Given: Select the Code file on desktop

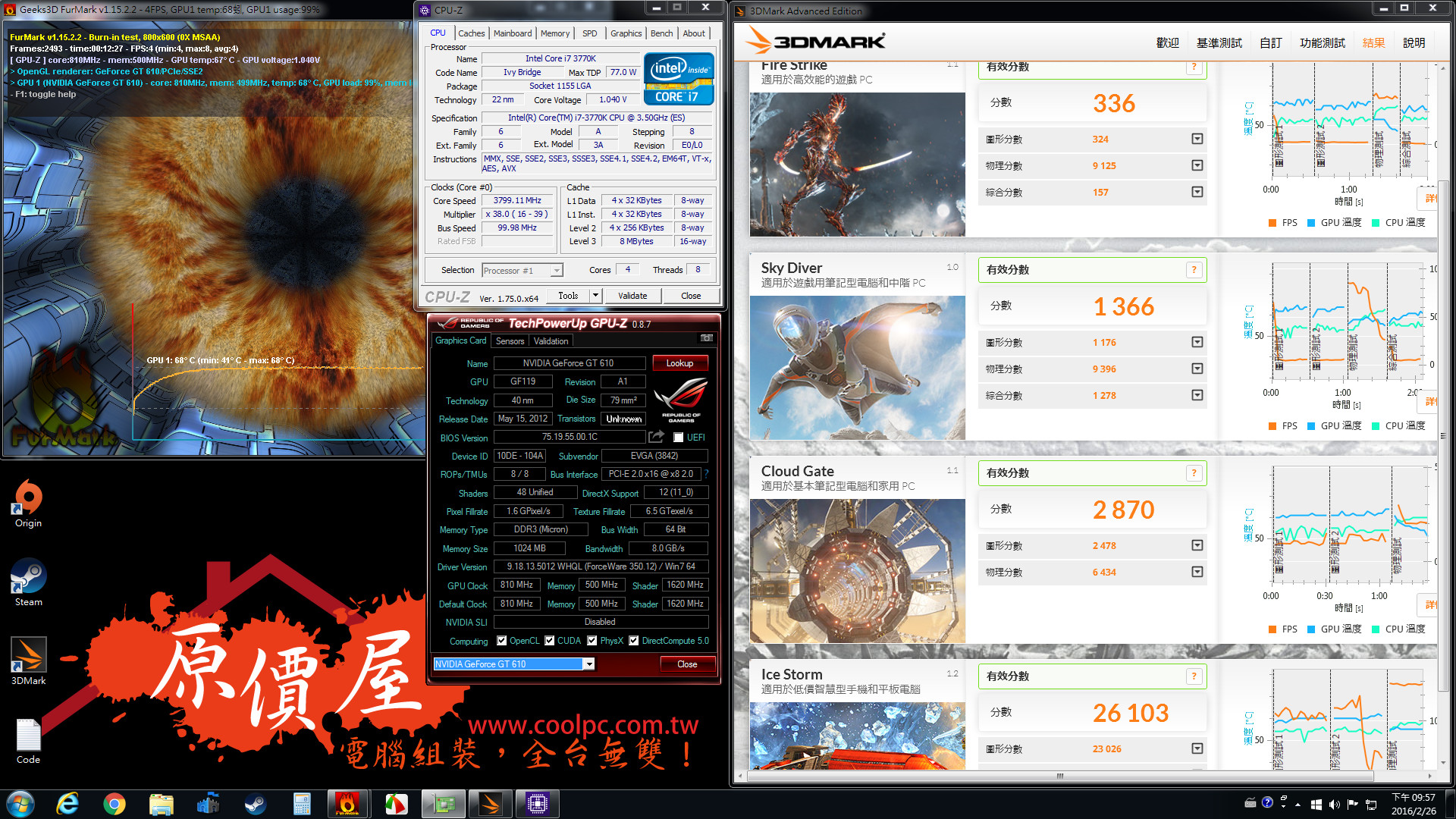Looking at the screenshot, I should click(28, 742).
